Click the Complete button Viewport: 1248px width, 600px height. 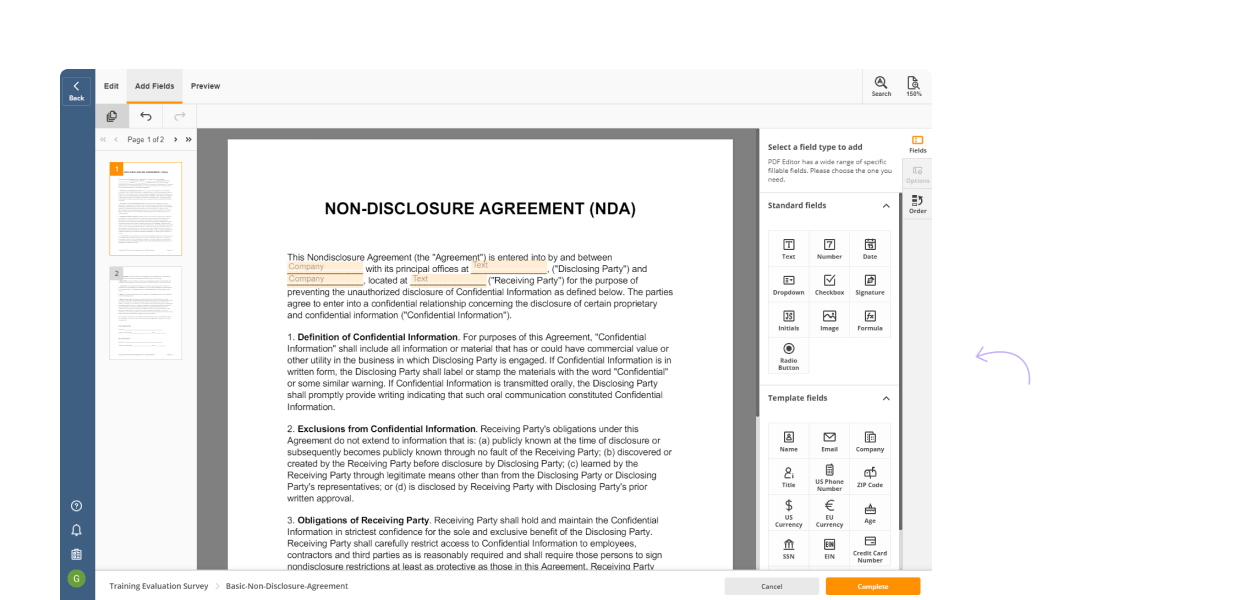click(x=872, y=586)
